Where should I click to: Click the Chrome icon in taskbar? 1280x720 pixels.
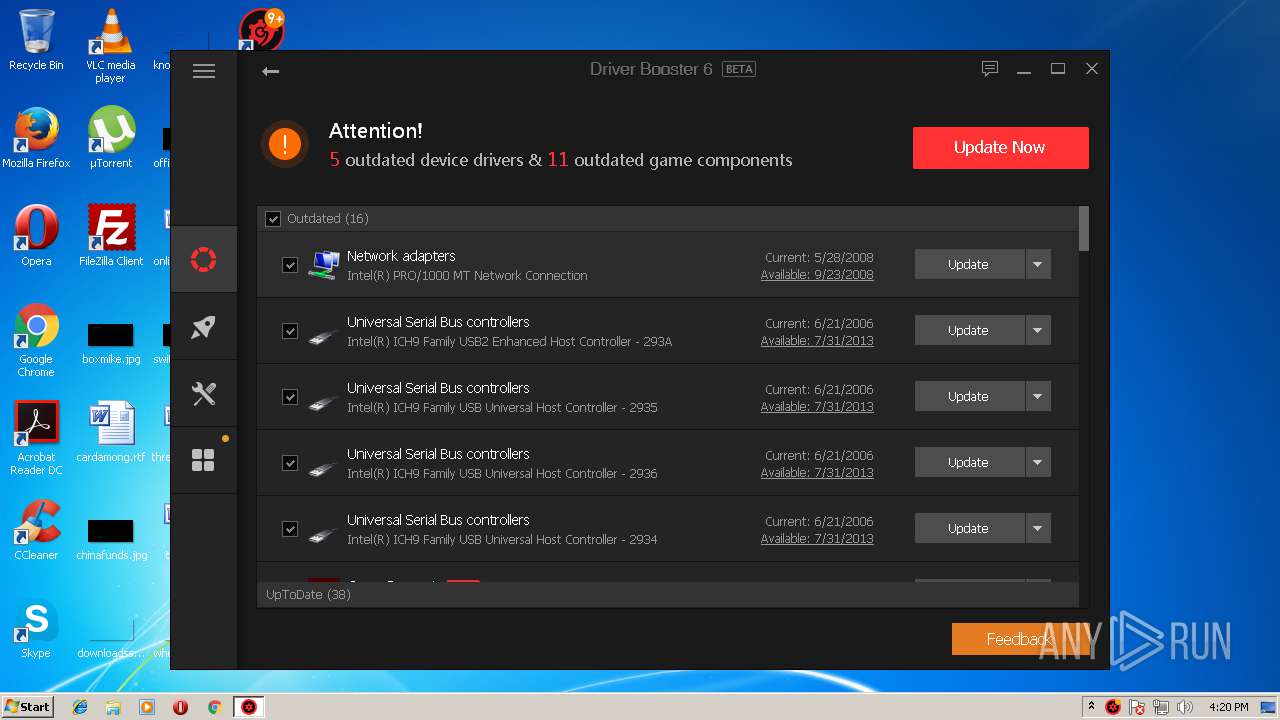click(x=214, y=707)
